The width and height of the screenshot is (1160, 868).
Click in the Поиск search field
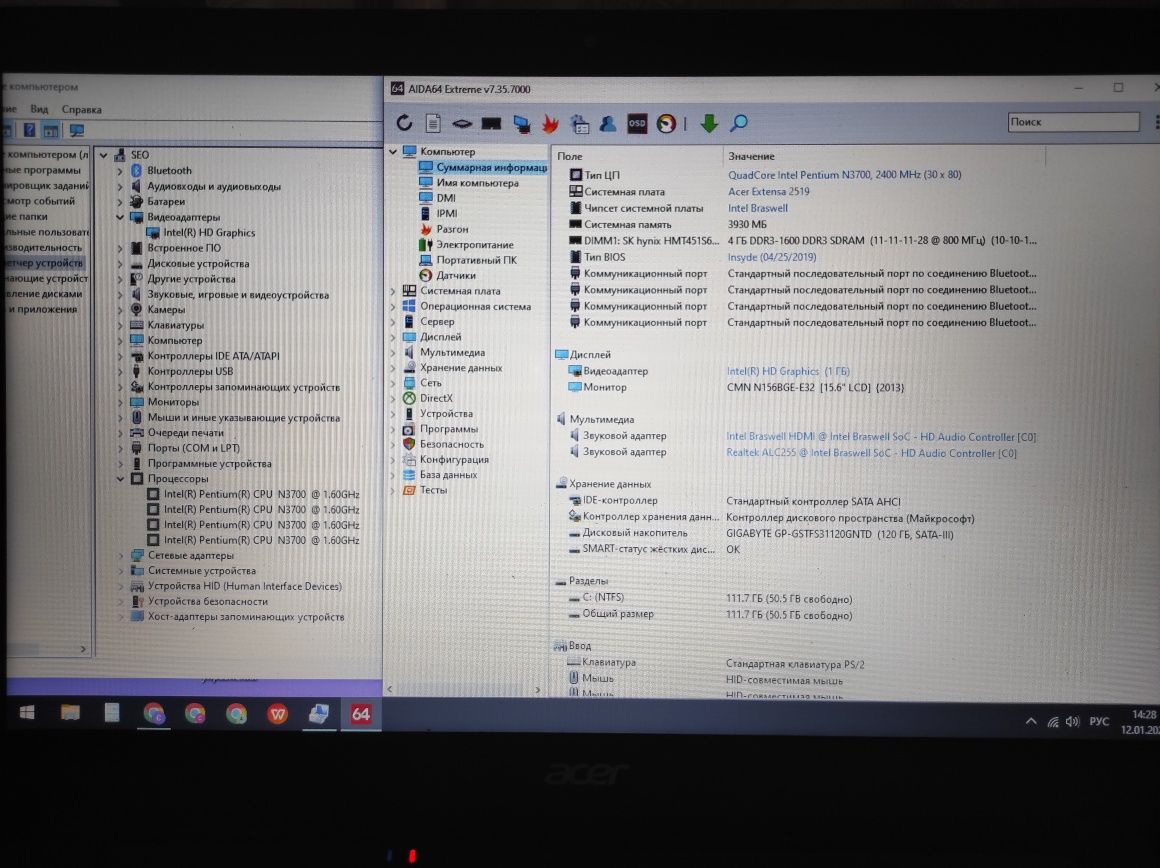[x=1073, y=122]
